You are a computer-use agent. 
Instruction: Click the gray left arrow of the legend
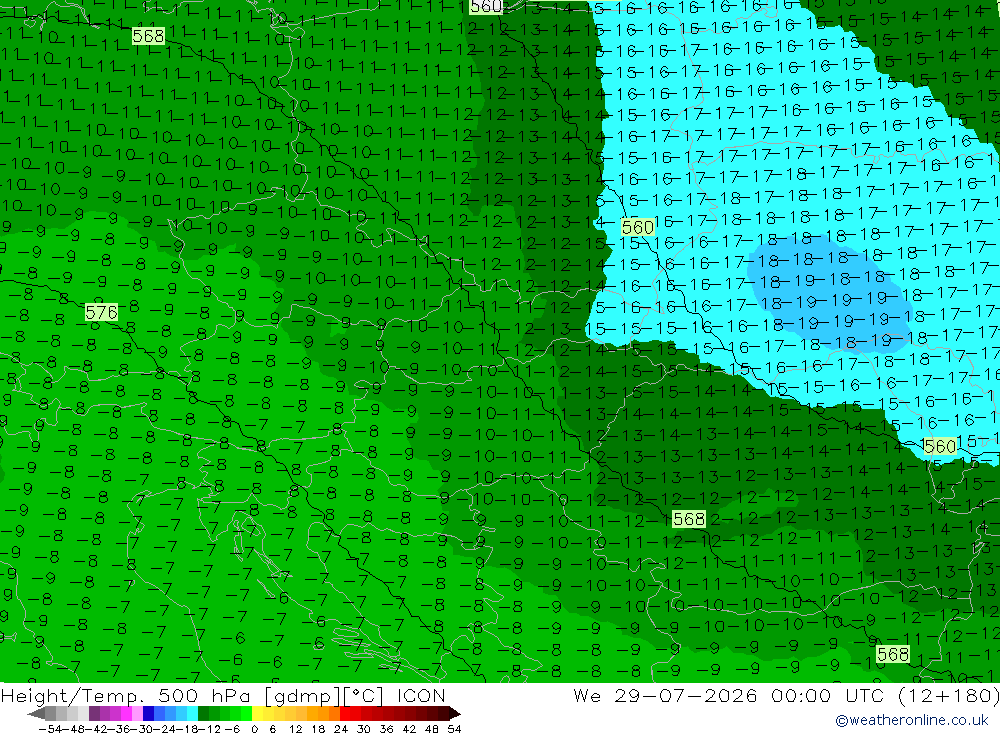tap(36, 713)
